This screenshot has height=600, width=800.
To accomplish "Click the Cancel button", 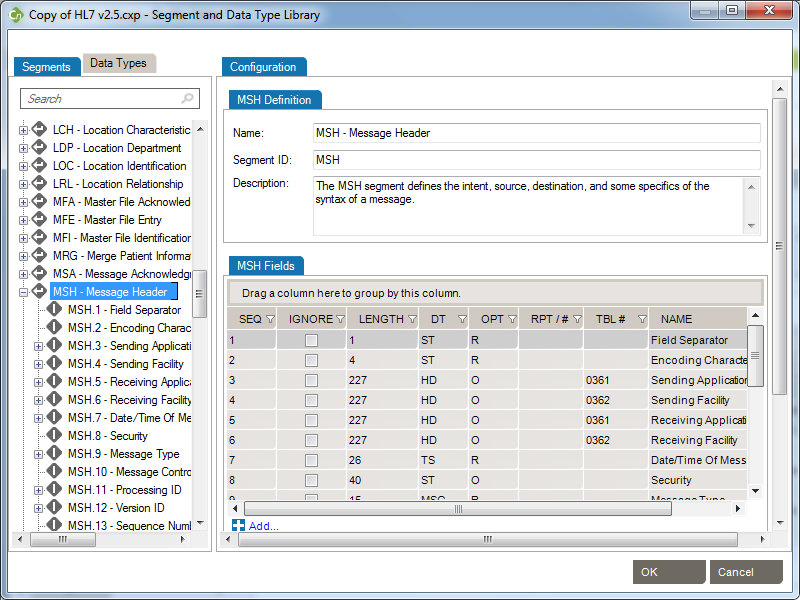I will [x=746, y=572].
